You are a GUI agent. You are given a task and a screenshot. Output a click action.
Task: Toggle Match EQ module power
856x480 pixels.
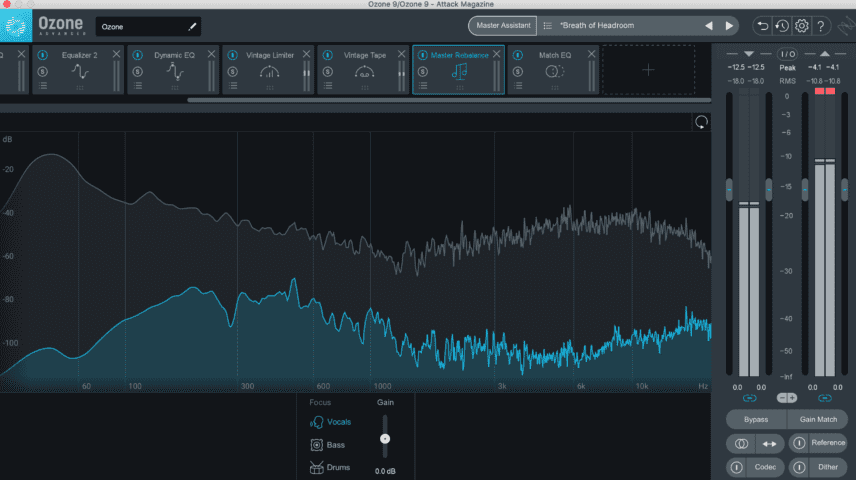pyautogui.click(x=518, y=55)
